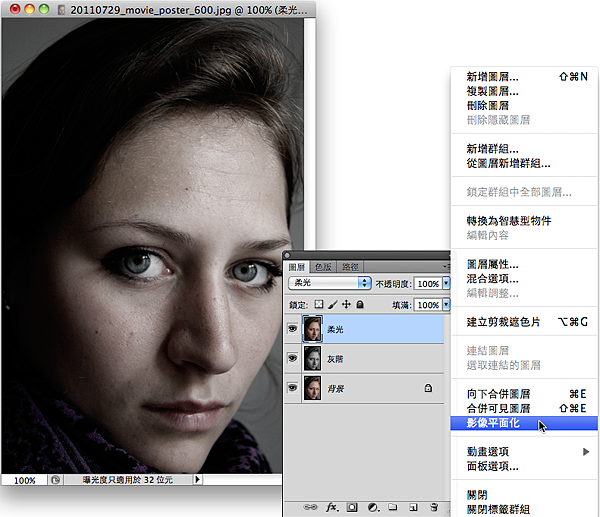Create new adjustment layer icon
The height and width of the screenshot is (517, 600).
[x=372, y=508]
